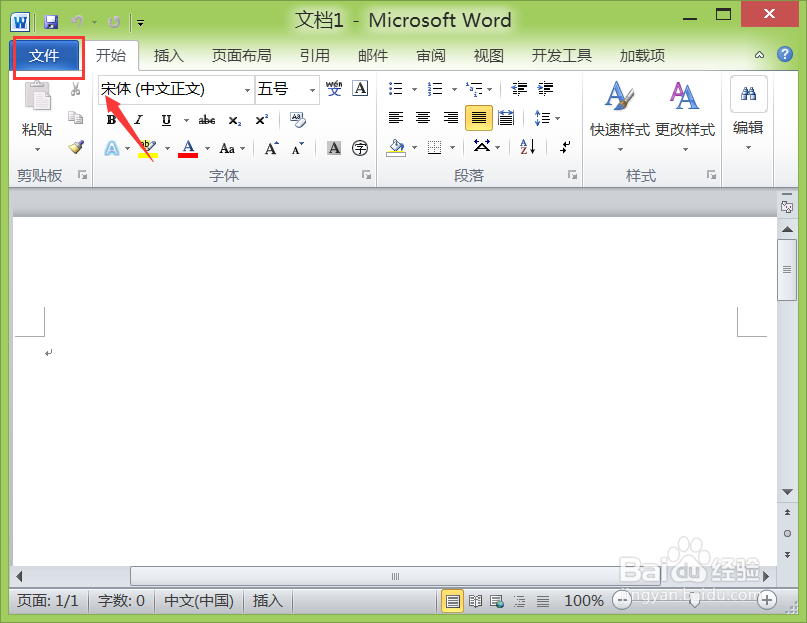Click the Asian layout icon
Screen dimensions: 807x623
[482, 147]
